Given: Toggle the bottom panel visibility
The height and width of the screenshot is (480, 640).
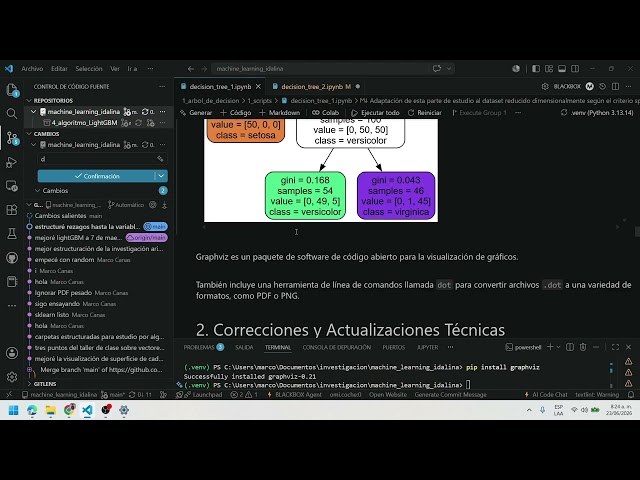Looking at the screenshot, I should tap(562, 69).
